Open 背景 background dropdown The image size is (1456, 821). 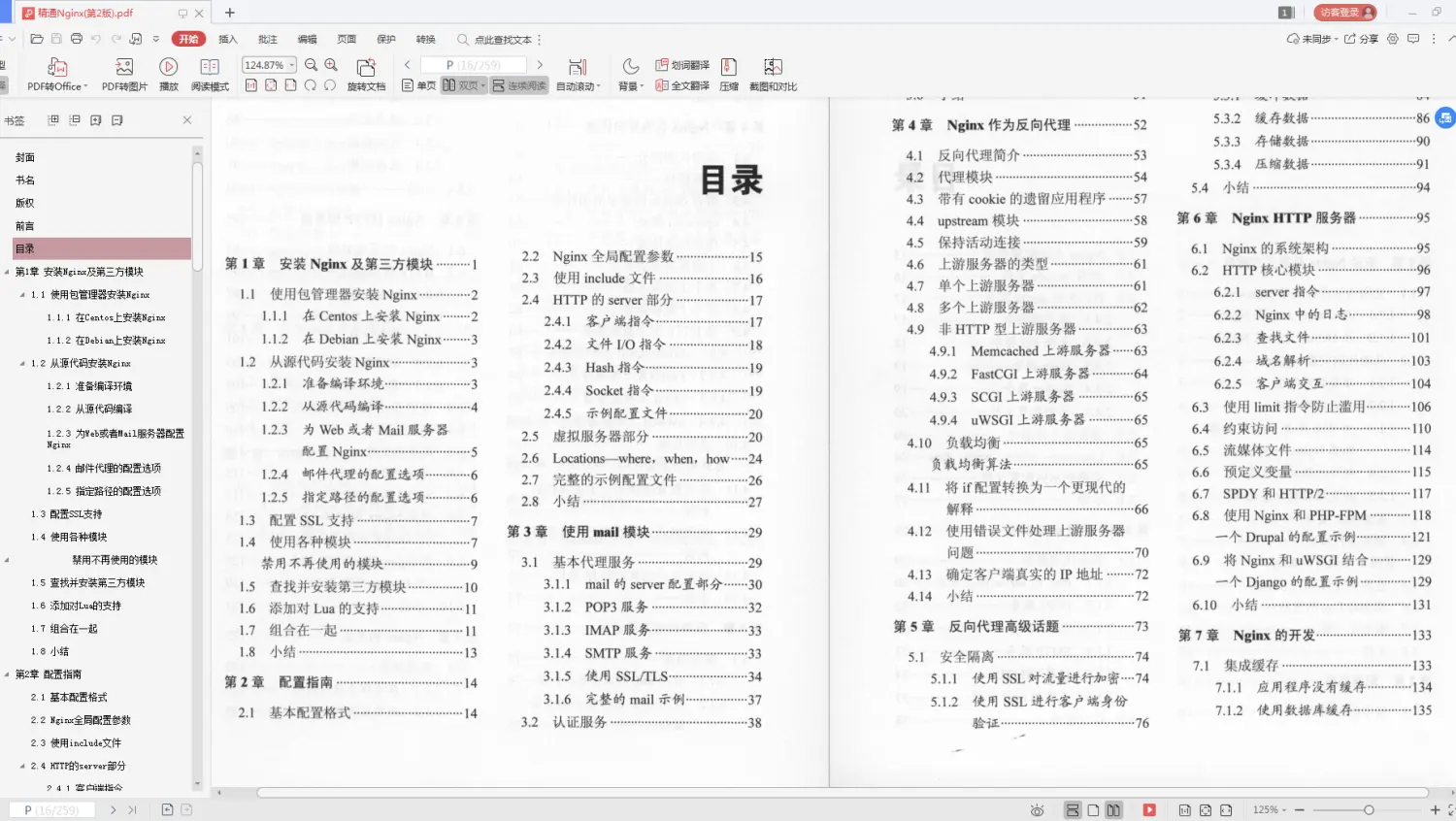(x=631, y=74)
